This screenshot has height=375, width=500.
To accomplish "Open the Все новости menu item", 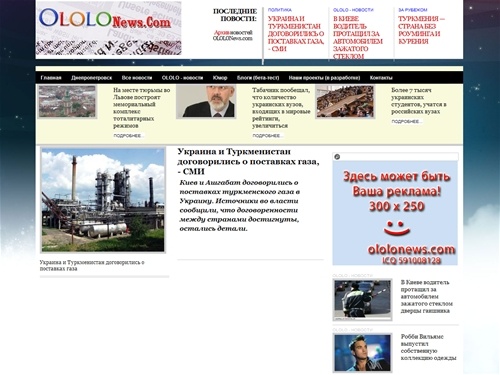I will [x=137, y=78].
